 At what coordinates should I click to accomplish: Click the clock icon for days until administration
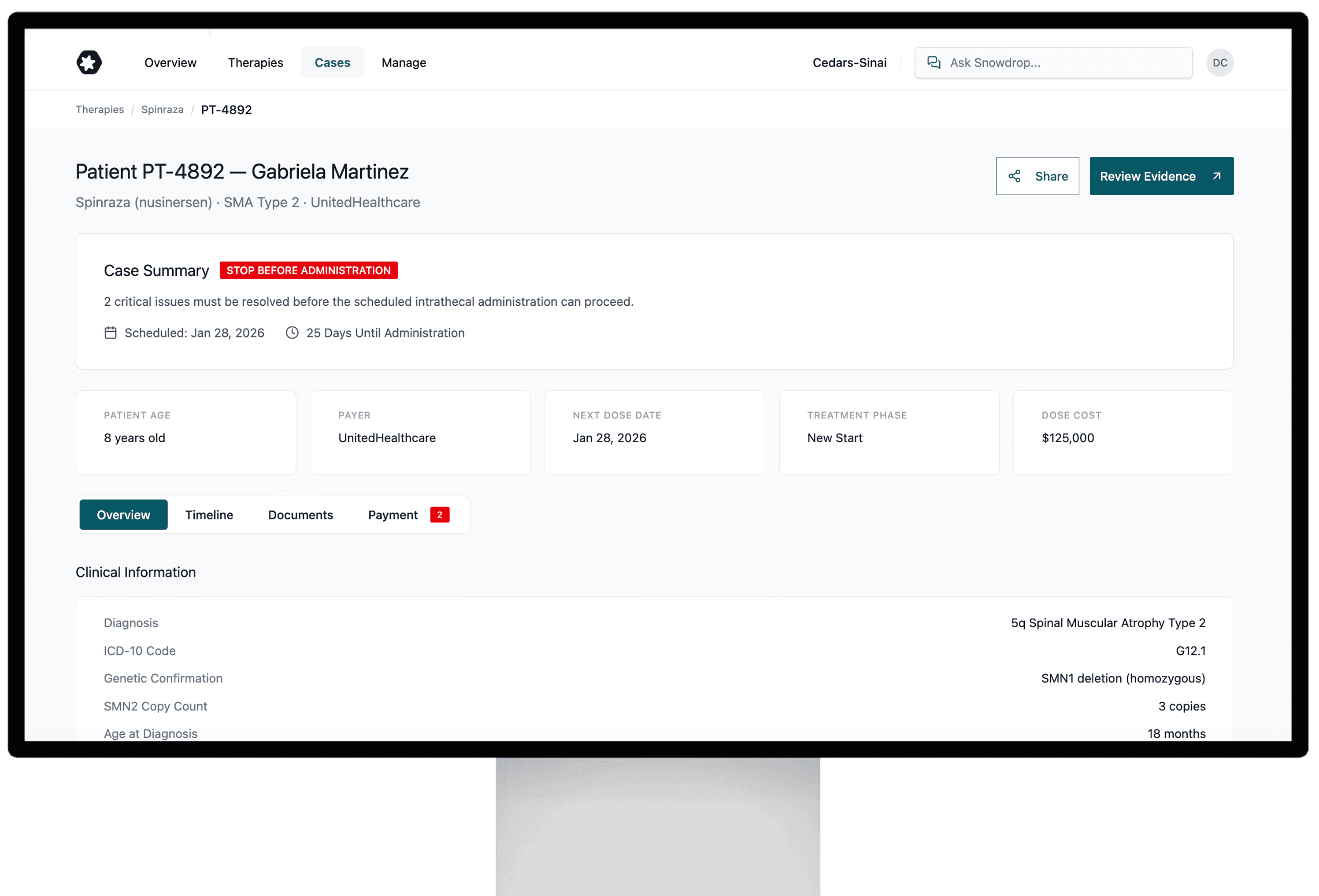[292, 333]
